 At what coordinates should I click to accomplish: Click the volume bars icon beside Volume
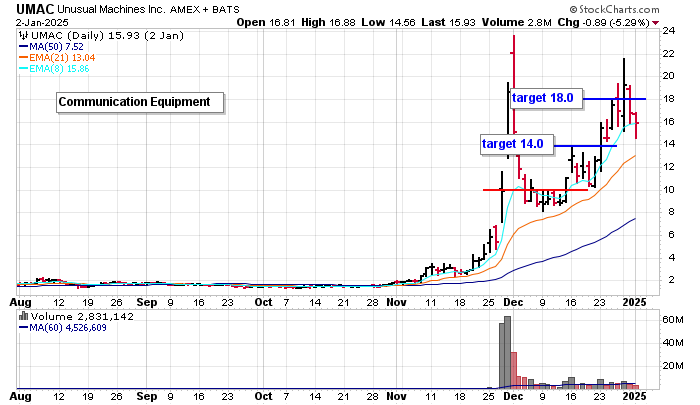[24, 317]
